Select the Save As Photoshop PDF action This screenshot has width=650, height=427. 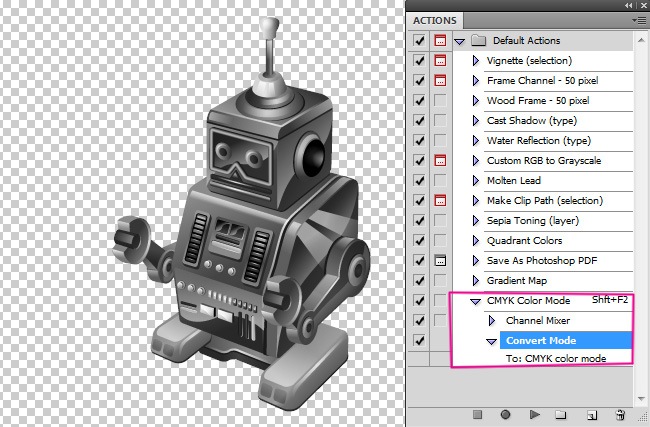click(542, 261)
